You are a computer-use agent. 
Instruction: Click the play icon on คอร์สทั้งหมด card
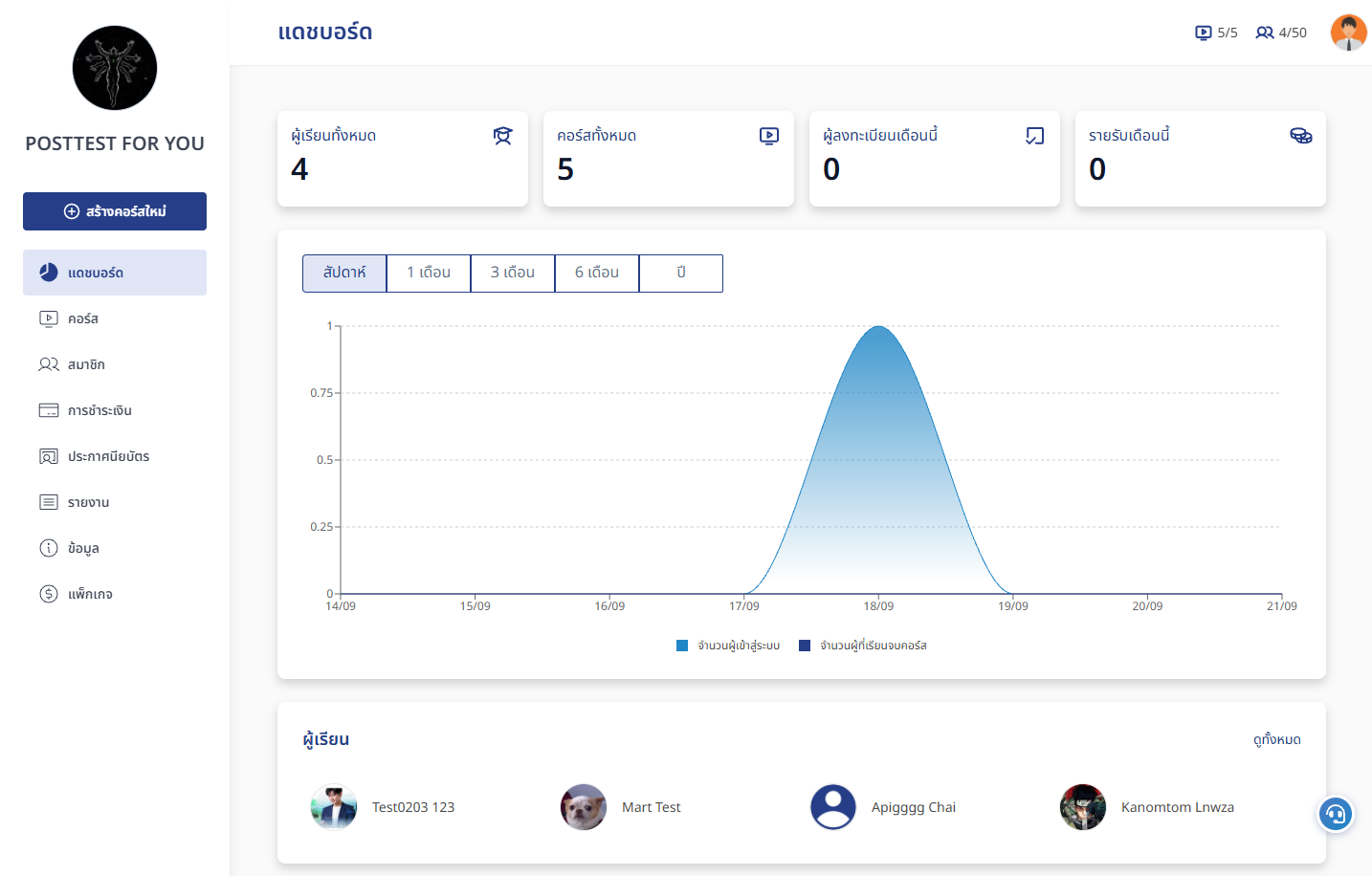[769, 136]
